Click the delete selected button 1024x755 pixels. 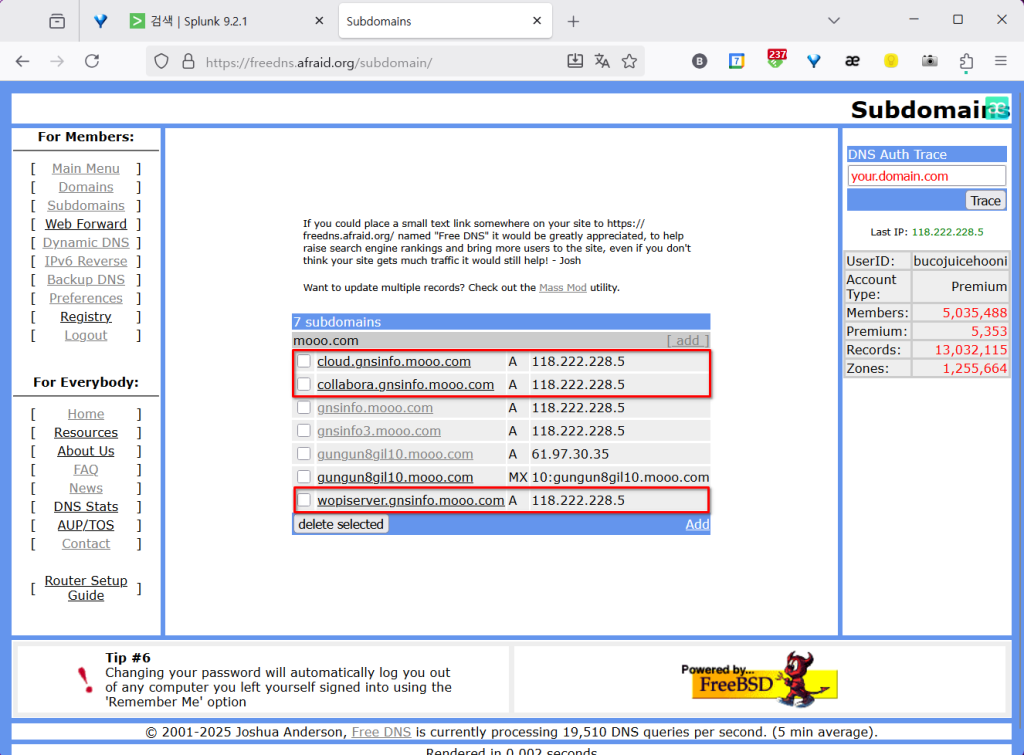(x=340, y=523)
